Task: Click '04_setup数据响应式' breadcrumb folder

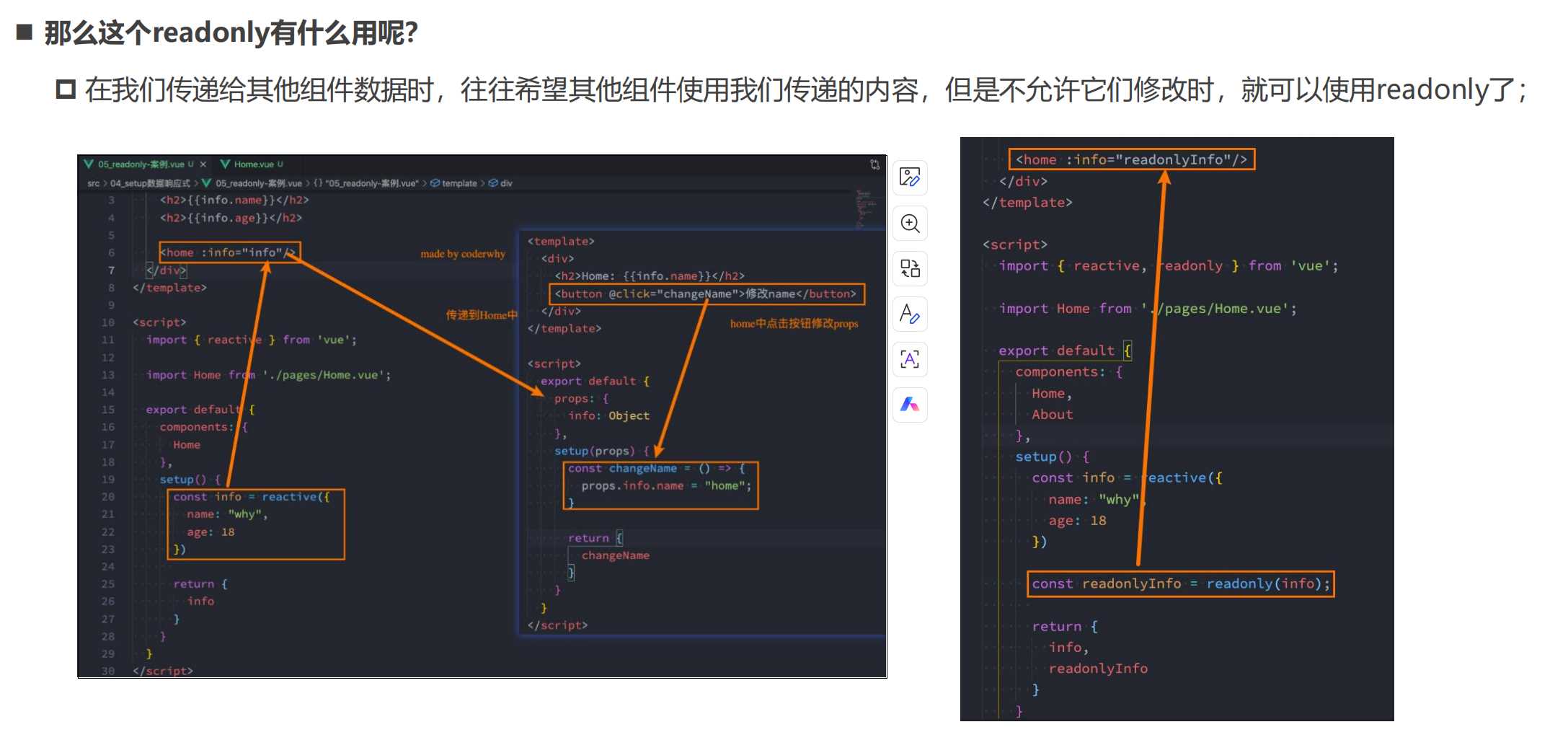Action: tap(150, 183)
